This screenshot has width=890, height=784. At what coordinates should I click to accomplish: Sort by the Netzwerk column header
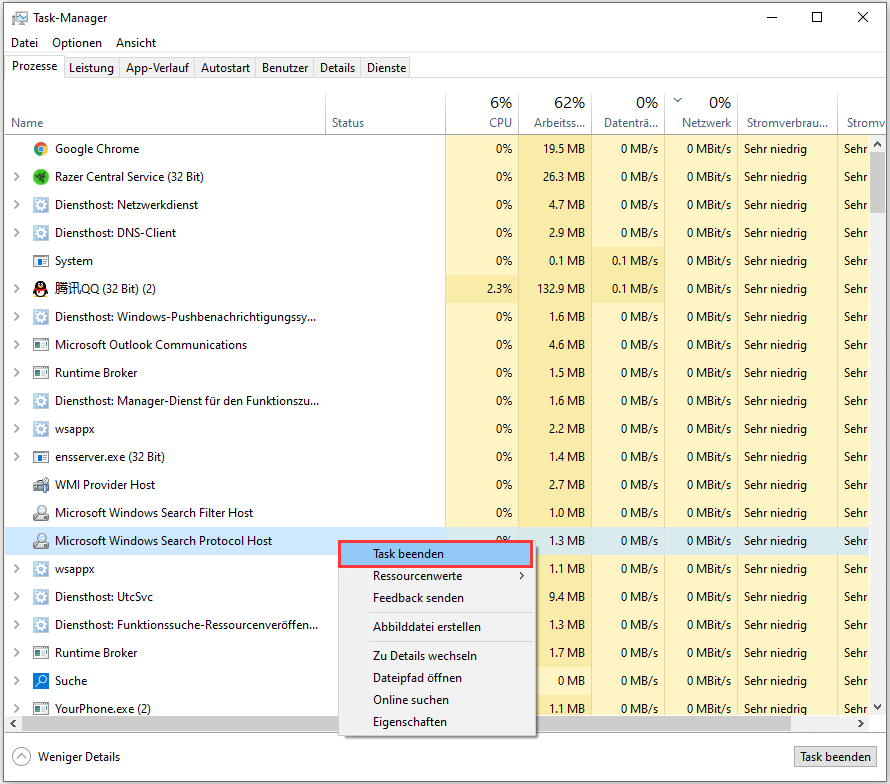[701, 114]
